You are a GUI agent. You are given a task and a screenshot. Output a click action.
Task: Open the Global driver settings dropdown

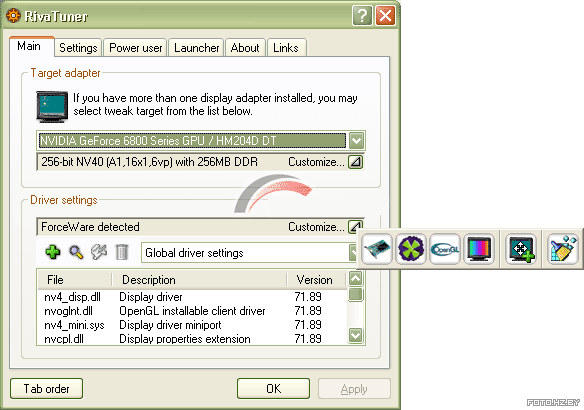(x=353, y=252)
